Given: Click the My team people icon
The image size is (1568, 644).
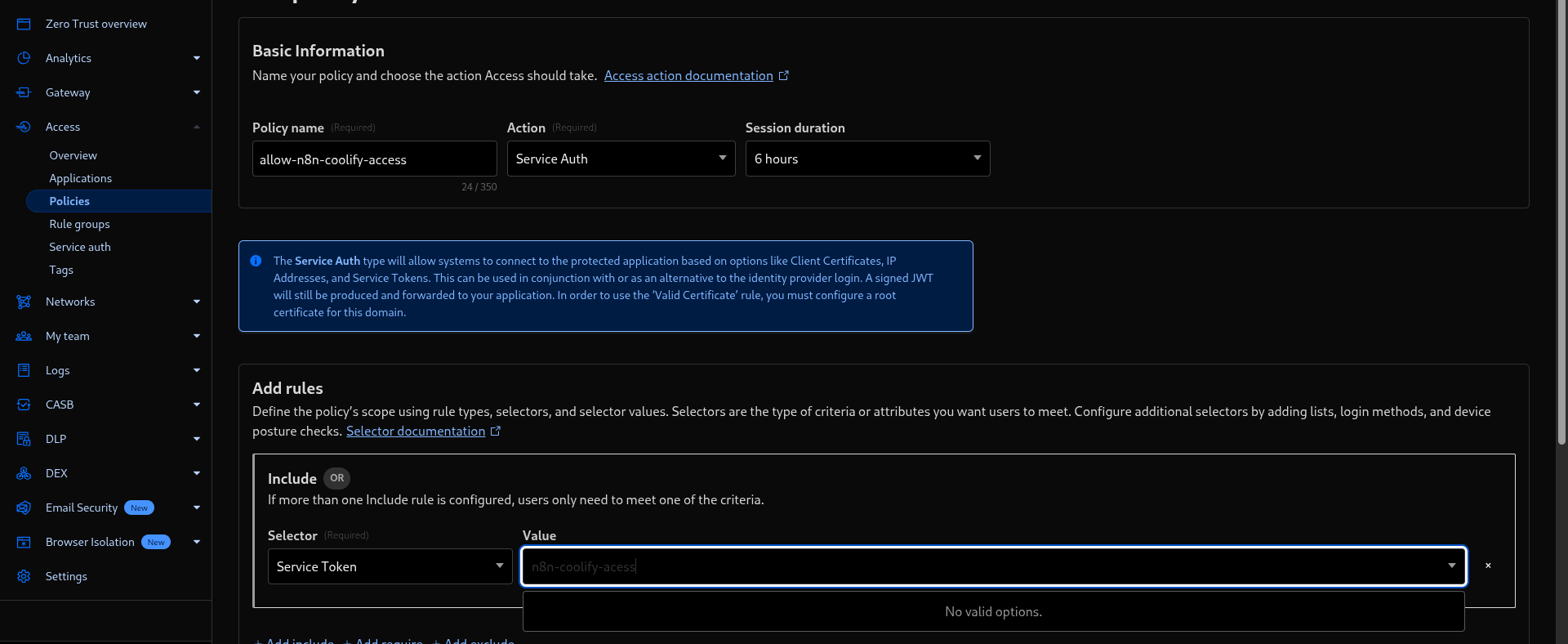Looking at the screenshot, I should (x=24, y=336).
